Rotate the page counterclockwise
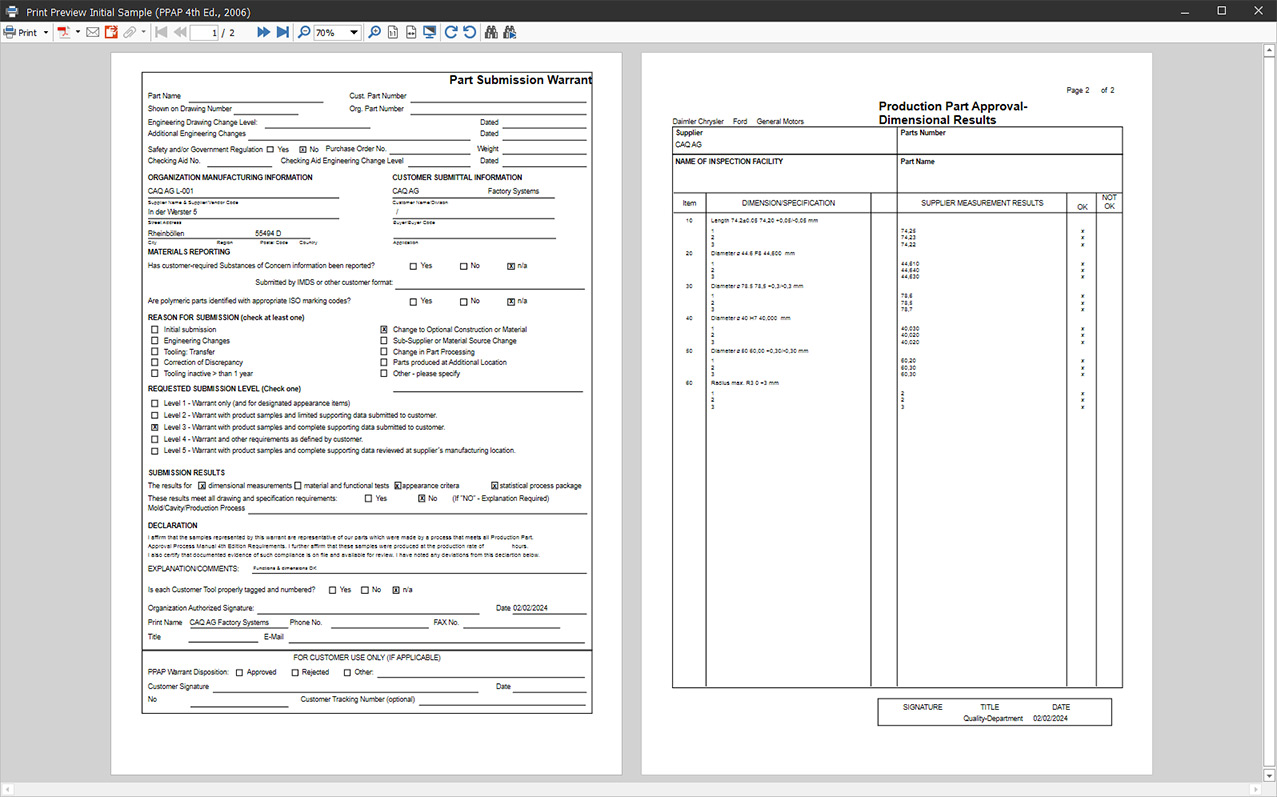This screenshot has width=1277, height=797. [x=469, y=33]
